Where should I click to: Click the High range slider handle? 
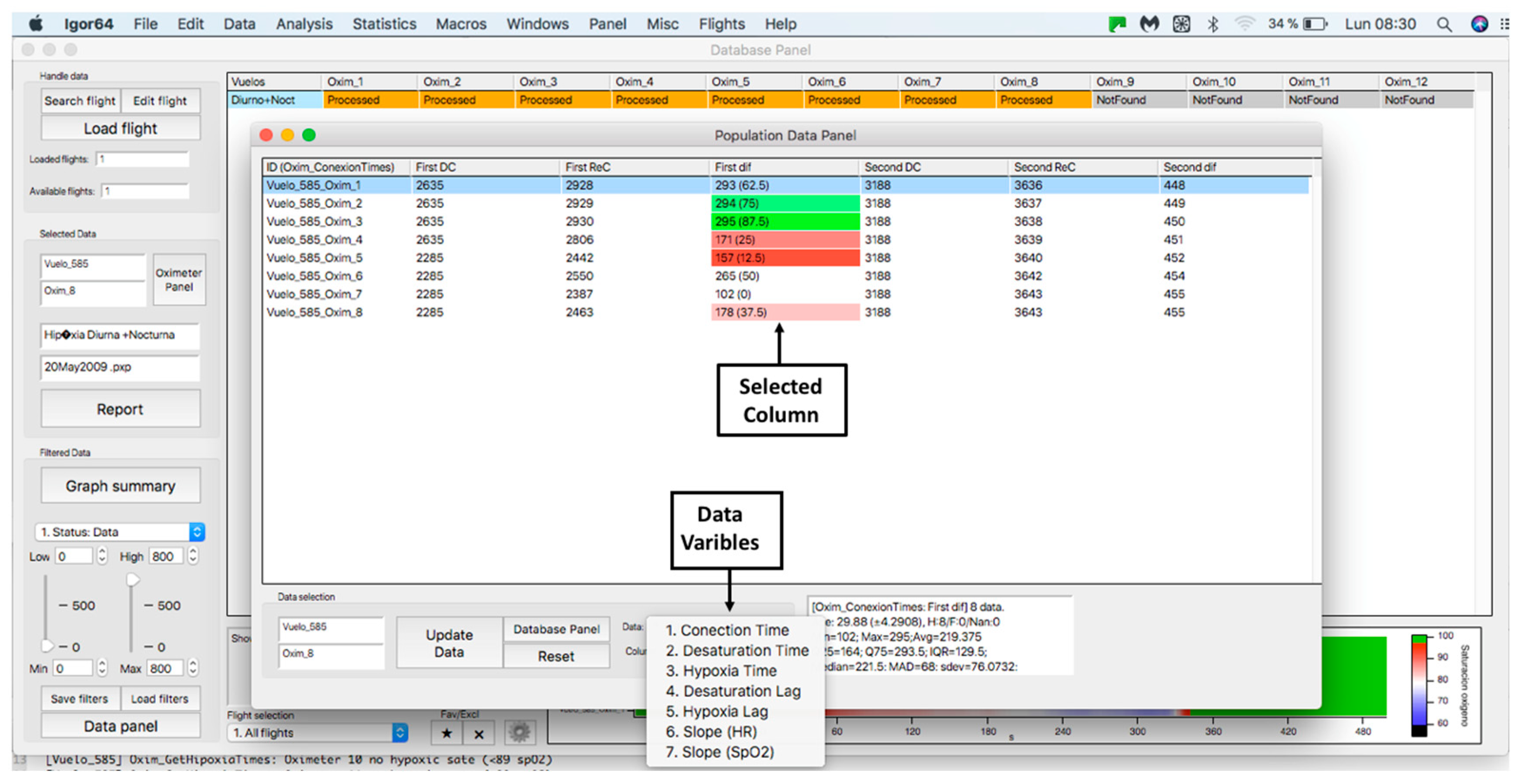pyautogui.click(x=133, y=580)
